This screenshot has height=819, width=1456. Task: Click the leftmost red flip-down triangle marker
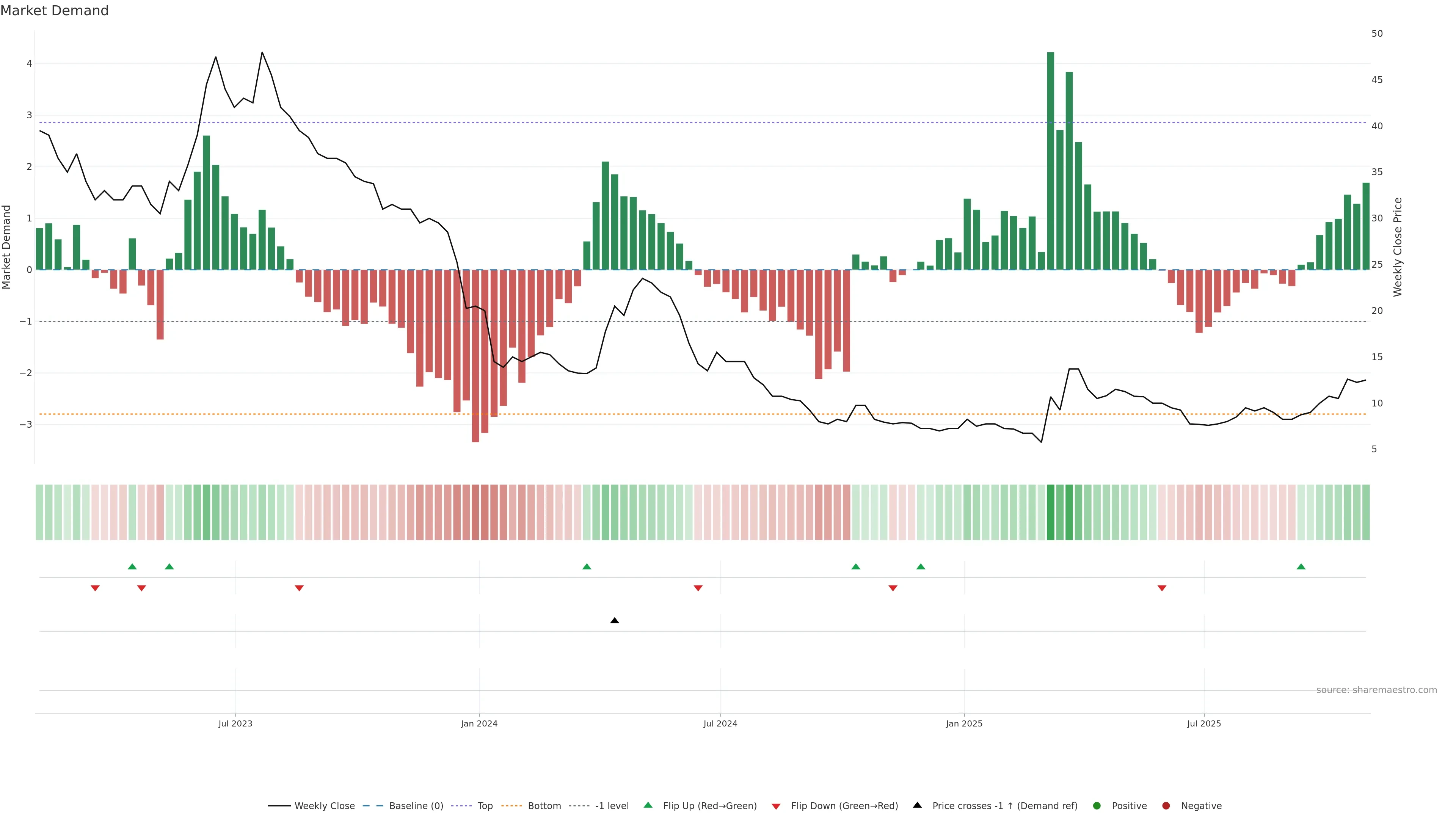[x=95, y=588]
